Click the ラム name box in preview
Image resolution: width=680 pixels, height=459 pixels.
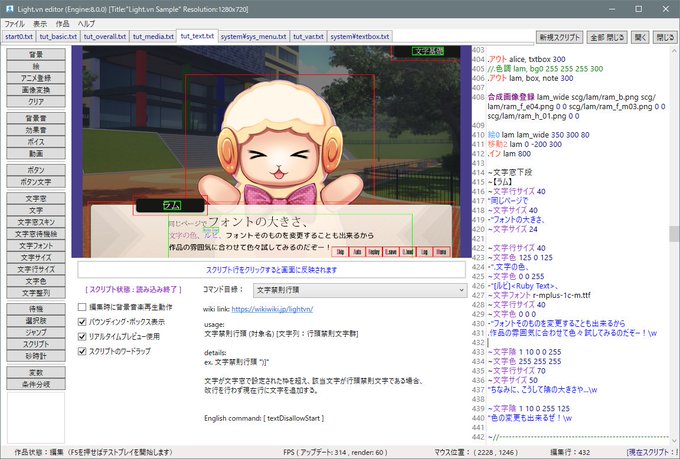(170, 205)
